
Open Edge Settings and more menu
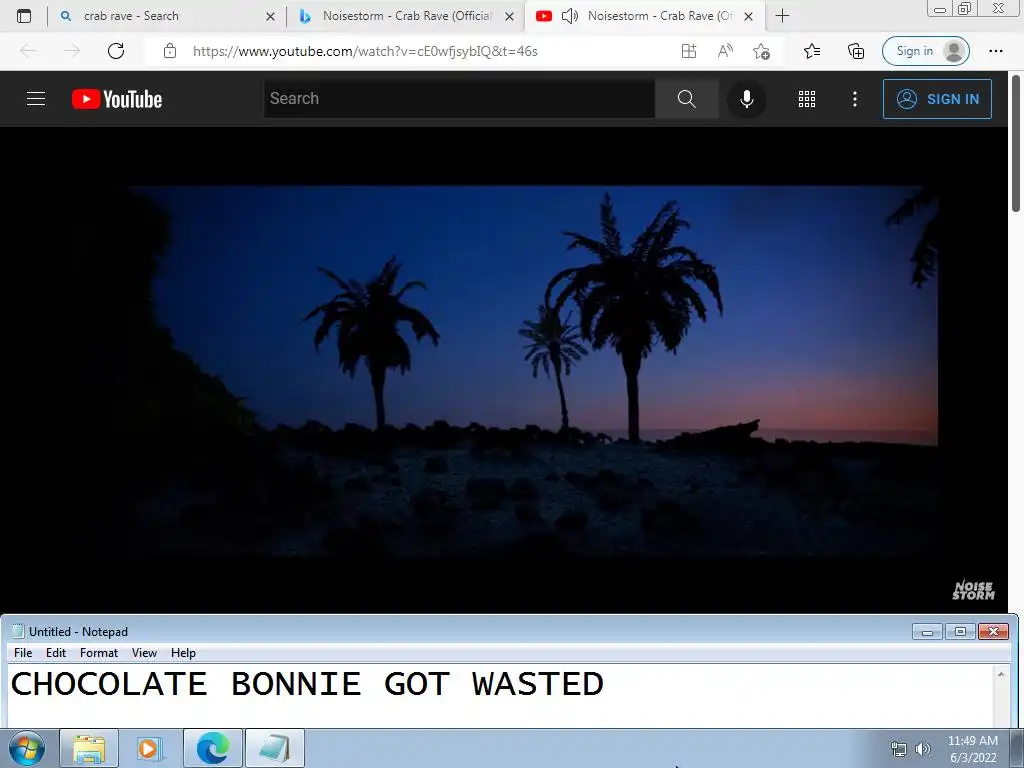[995, 51]
